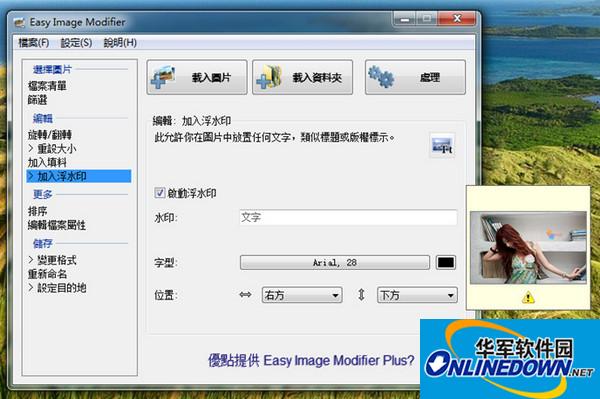The height and width of the screenshot is (399, 600).
Task: Open the vertical position dropdown 下方
Action: coord(417,295)
